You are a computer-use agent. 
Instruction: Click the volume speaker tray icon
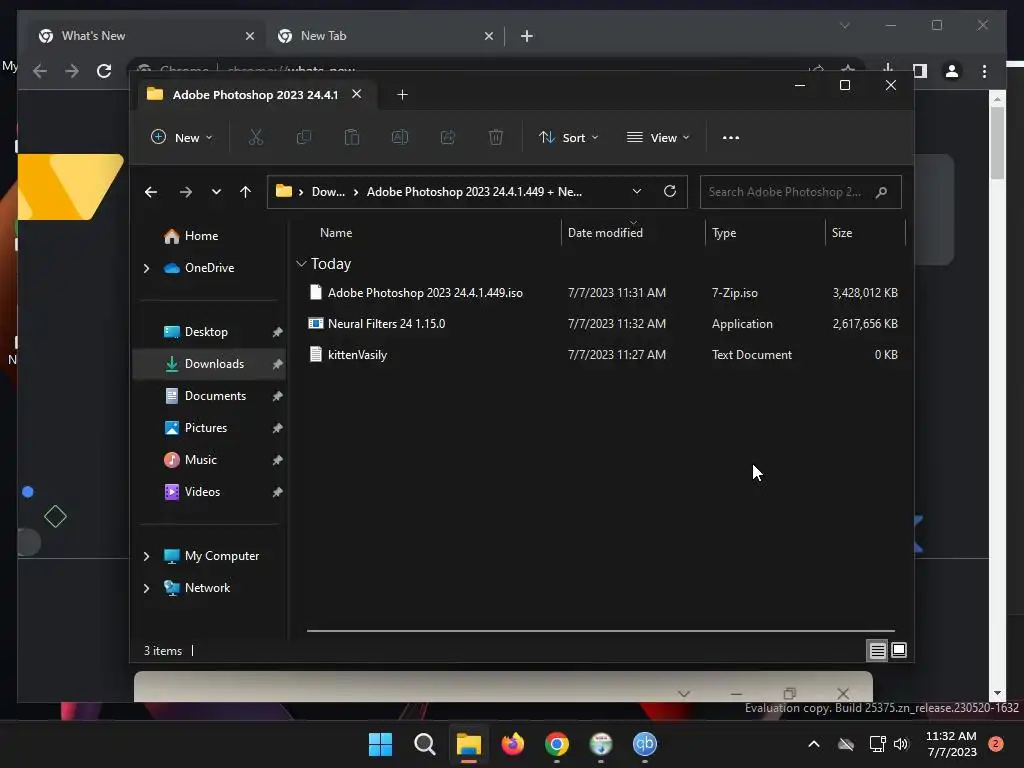[901, 744]
